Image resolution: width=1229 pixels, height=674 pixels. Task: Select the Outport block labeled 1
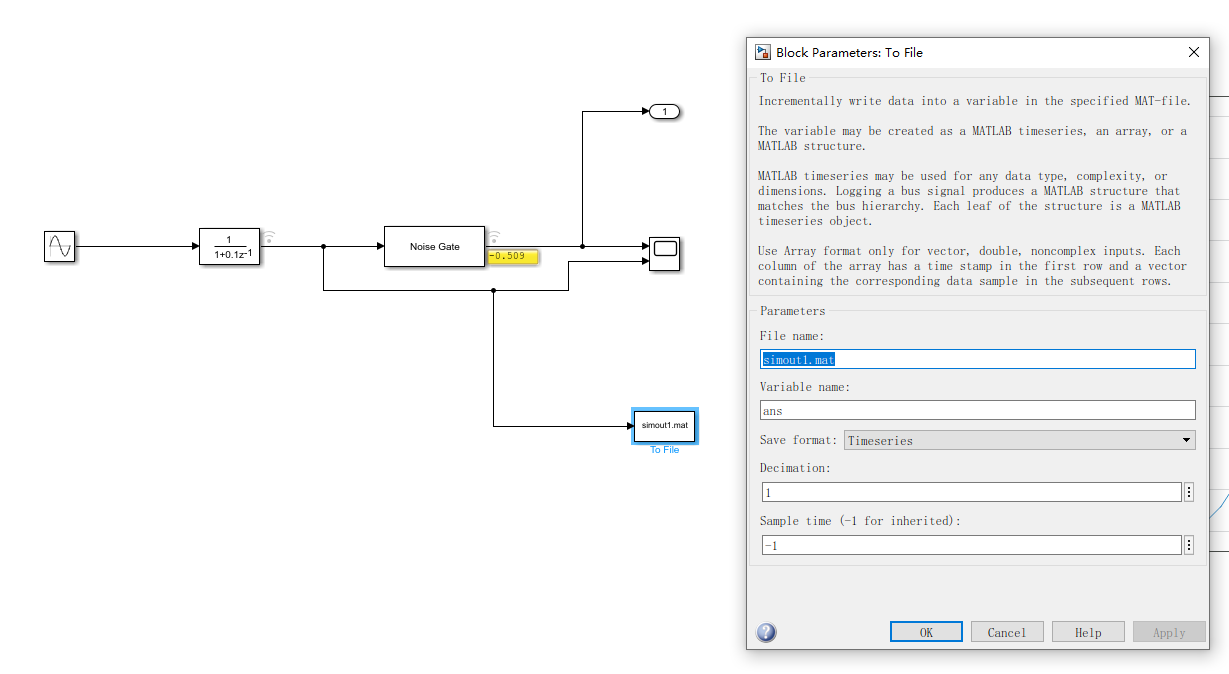point(666,111)
